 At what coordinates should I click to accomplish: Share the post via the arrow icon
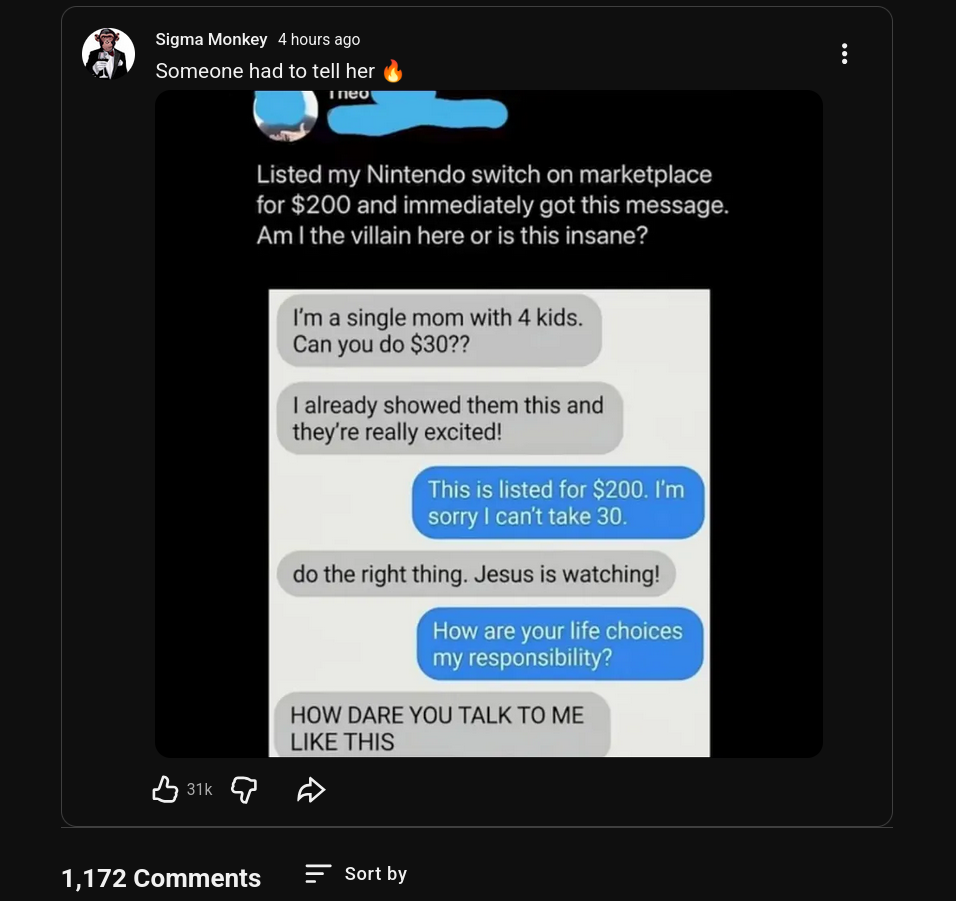point(311,789)
